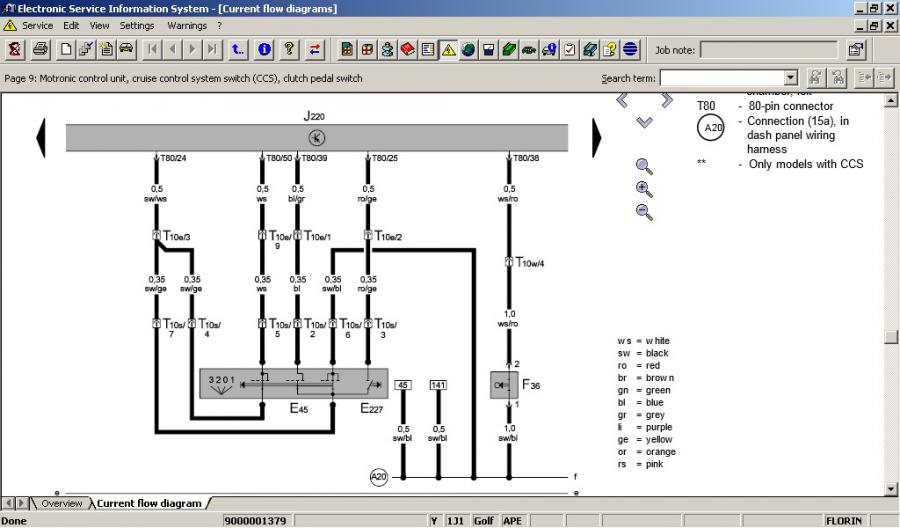900x528 pixels.
Task: Click in the Search term input field
Action: click(x=722, y=78)
